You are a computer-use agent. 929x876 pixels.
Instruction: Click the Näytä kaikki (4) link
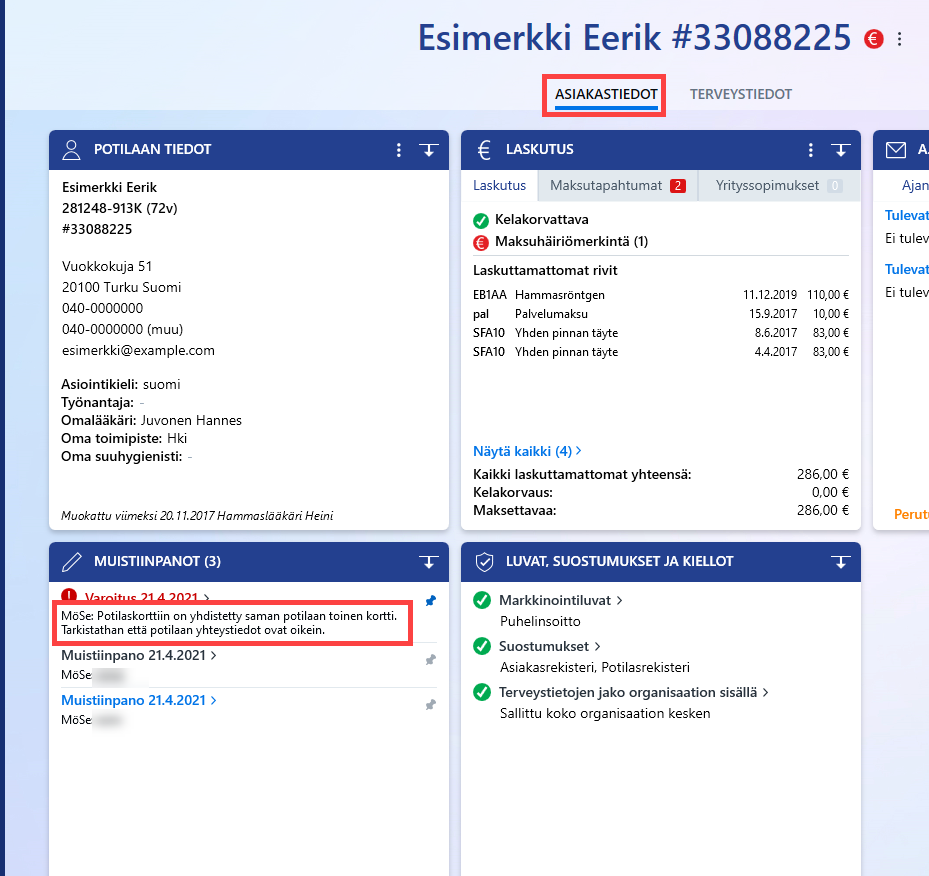(527, 451)
